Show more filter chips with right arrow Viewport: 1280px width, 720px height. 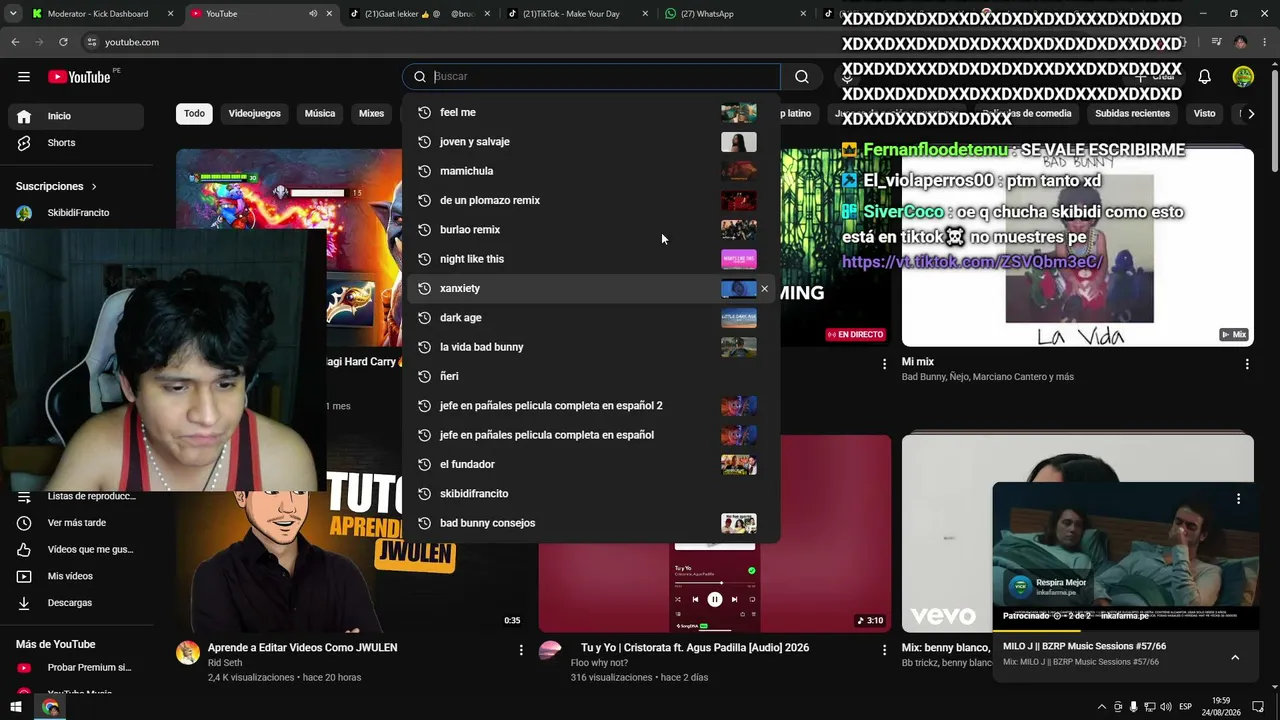[1250, 114]
